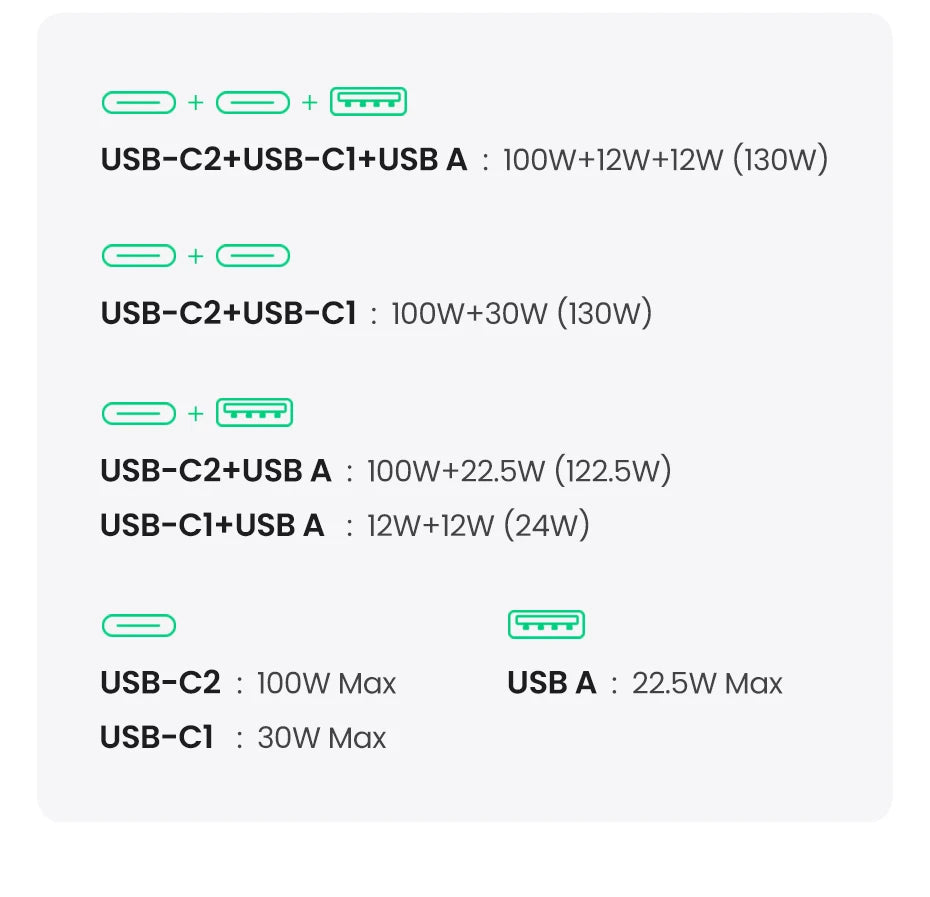
Task: Click the first USB-C icon in the three-port row
Action: pos(139,102)
